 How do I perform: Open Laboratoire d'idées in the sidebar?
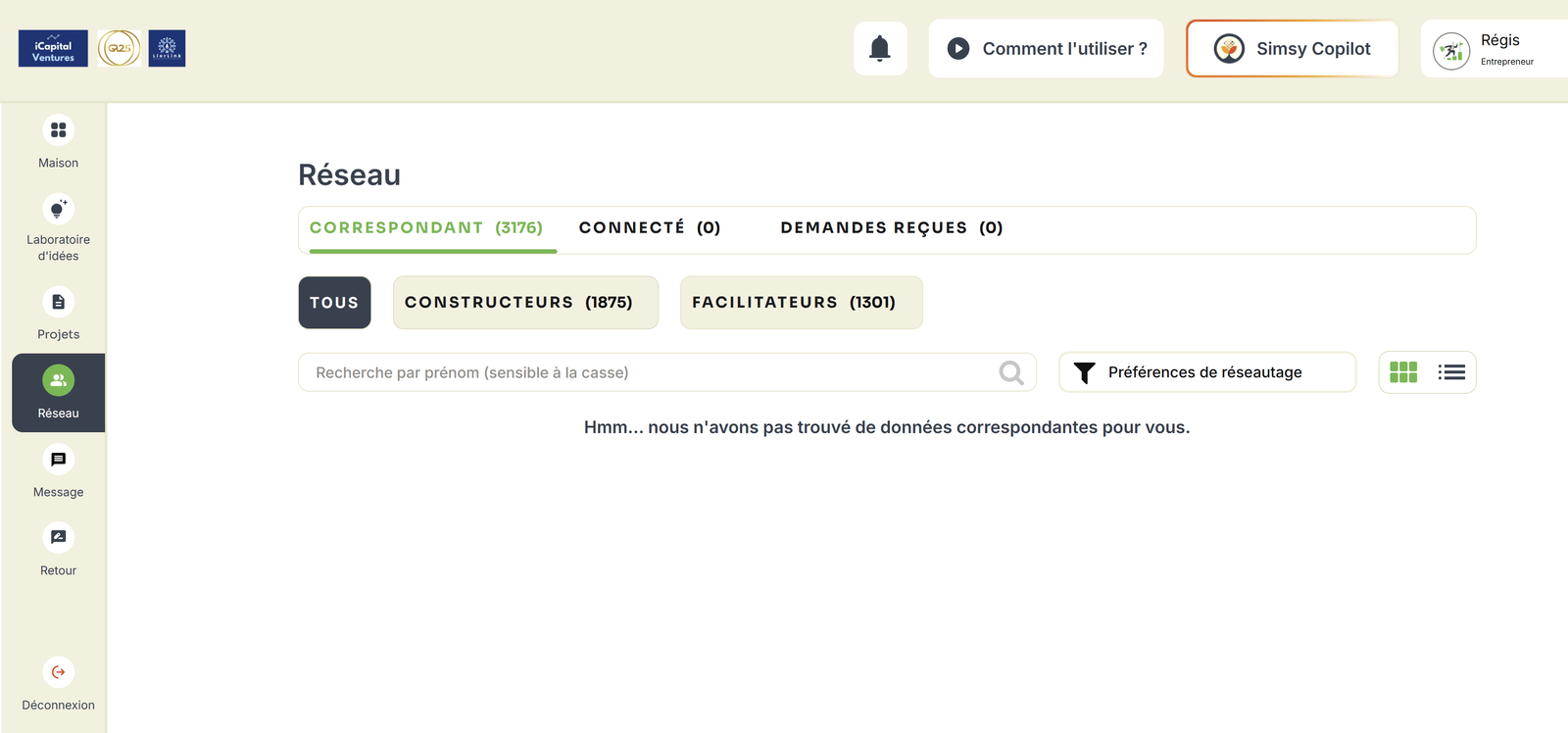[x=58, y=229]
